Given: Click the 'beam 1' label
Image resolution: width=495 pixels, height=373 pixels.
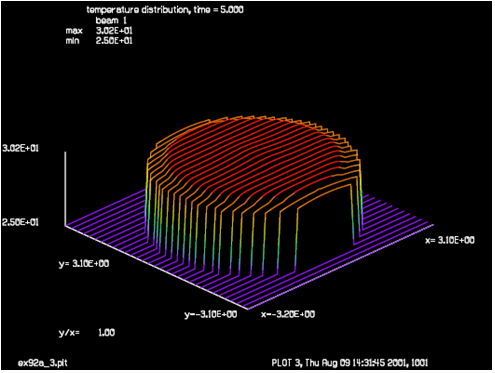Looking at the screenshot, I should [x=111, y=20].
